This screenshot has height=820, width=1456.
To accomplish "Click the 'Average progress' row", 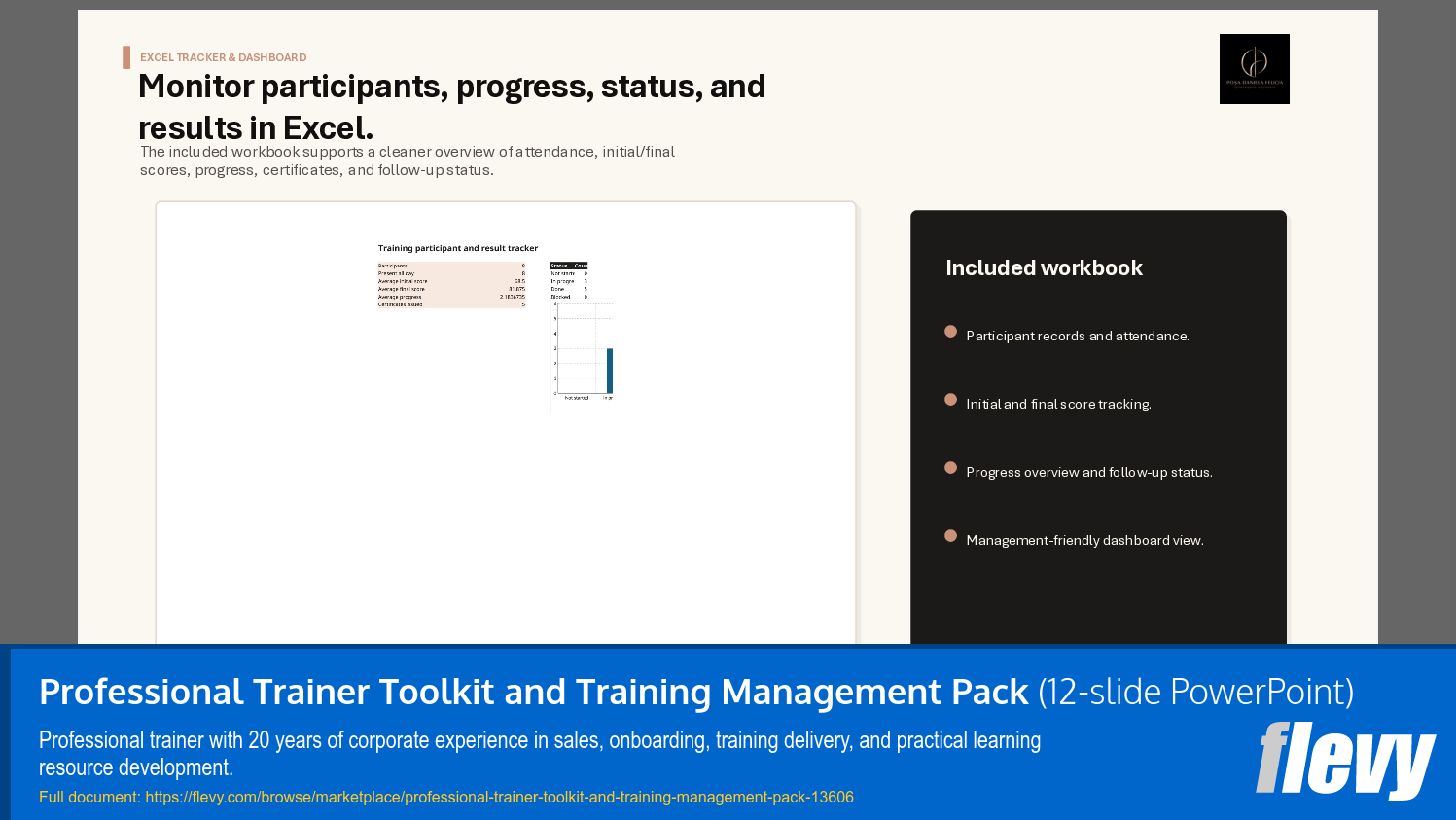I will 451,297.
